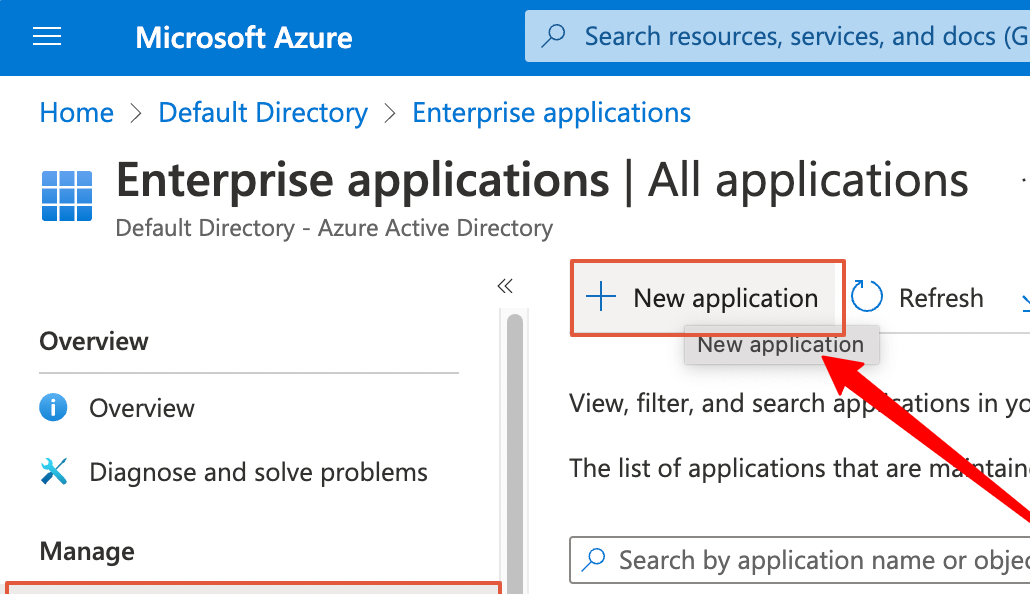
Task: Click the circular Refresh arrow icon
Action: coord(866,296)
